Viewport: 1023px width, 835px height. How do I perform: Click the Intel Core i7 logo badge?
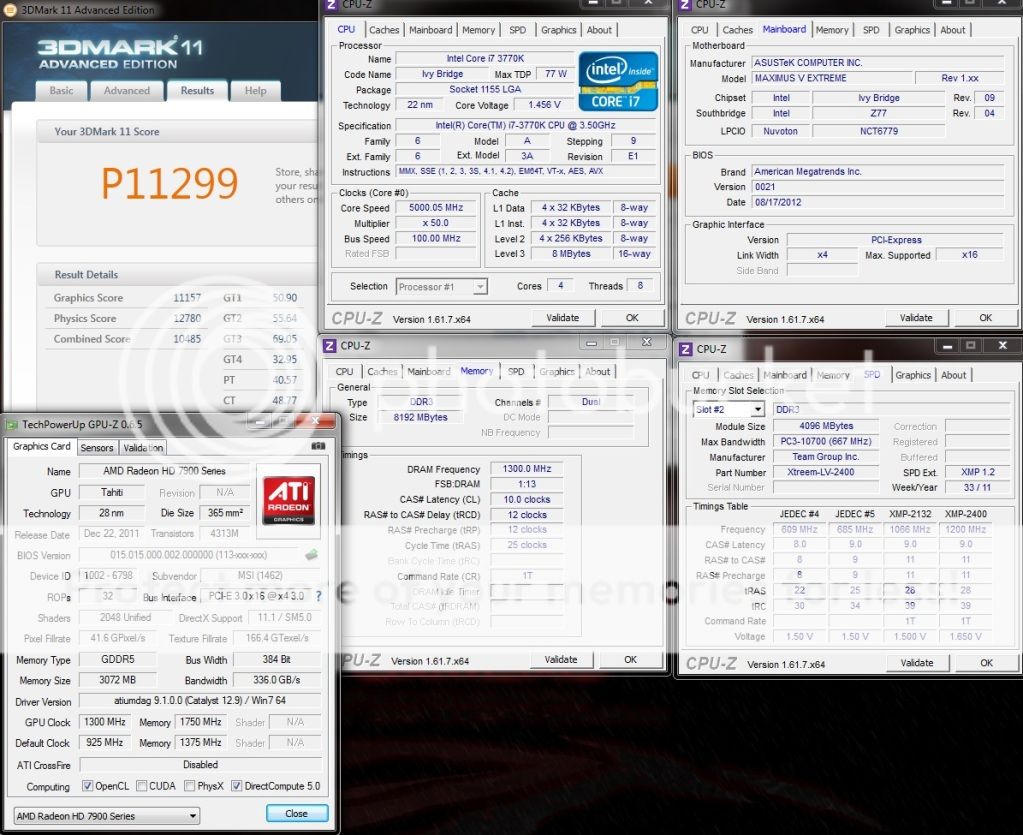pyautogui.click(x=617, y=80)
